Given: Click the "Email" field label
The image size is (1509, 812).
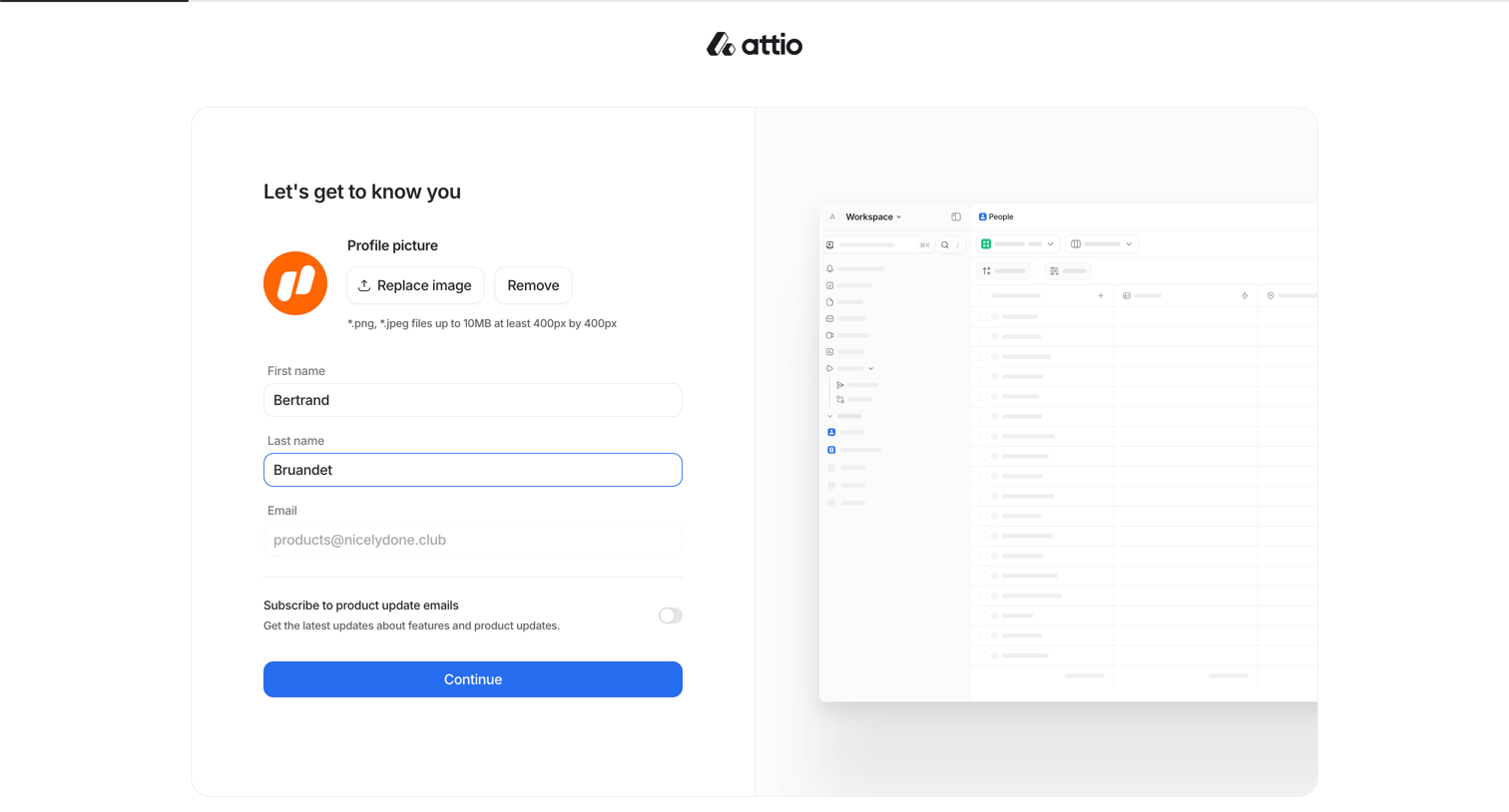Looking at the screenshot, I should pyautogui.click(x=282, y=511).
